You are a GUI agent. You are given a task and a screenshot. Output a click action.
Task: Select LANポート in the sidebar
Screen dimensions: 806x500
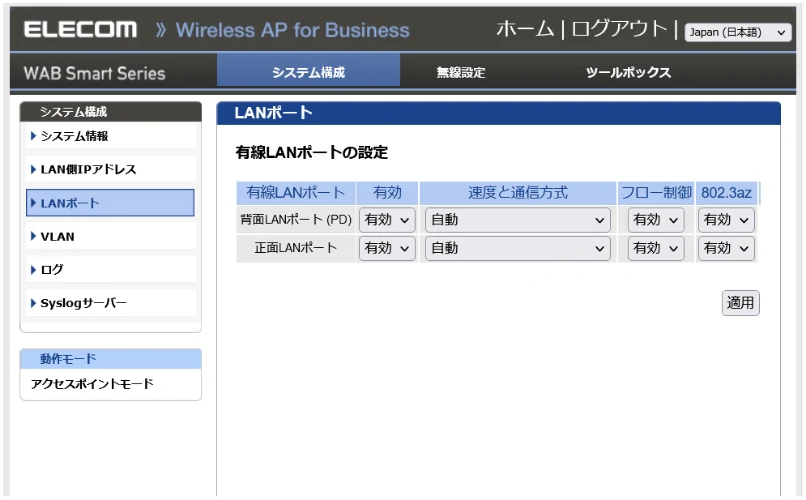coord(111,203)
